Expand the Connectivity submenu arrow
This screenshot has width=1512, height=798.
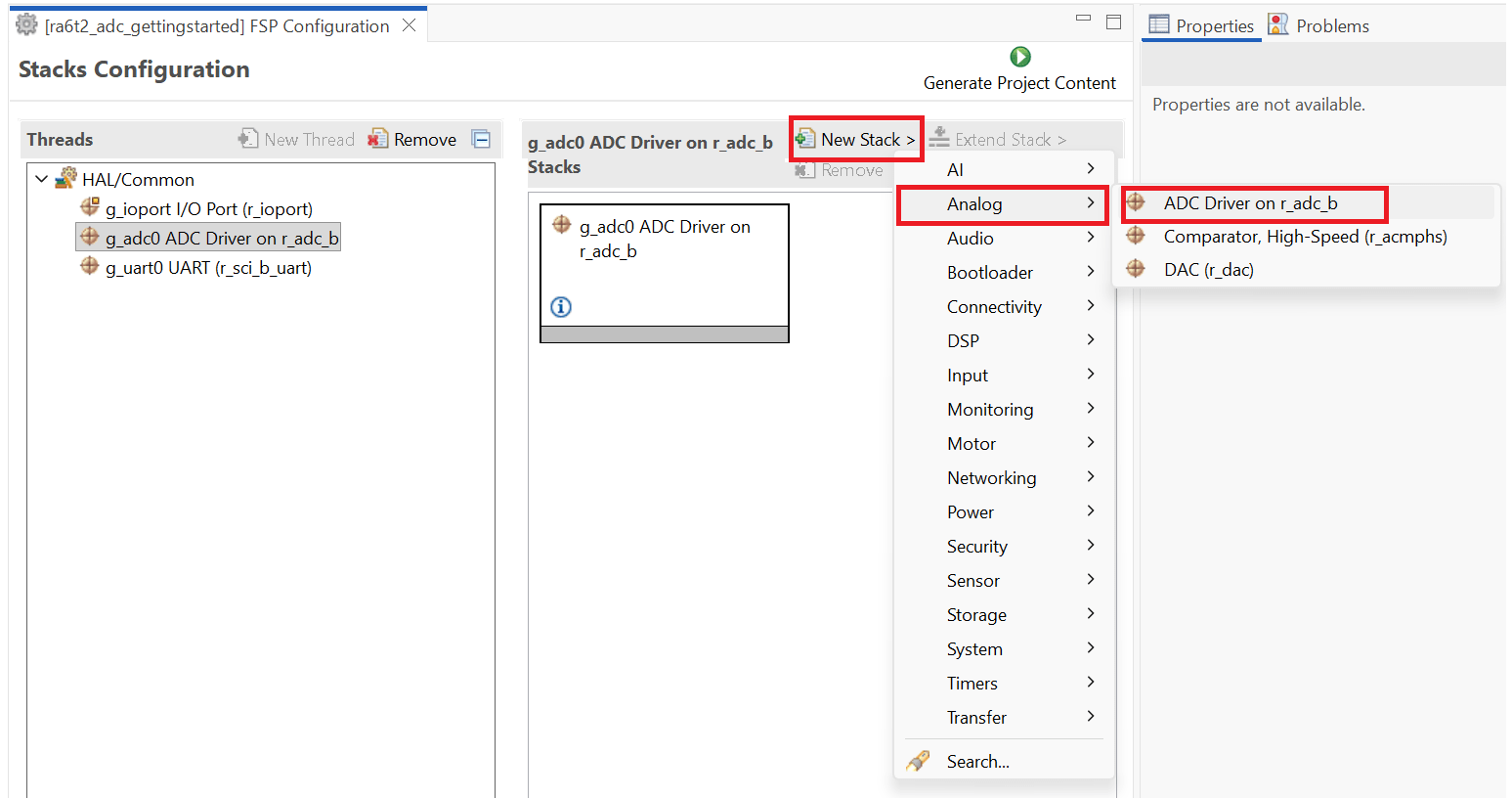1091,306
